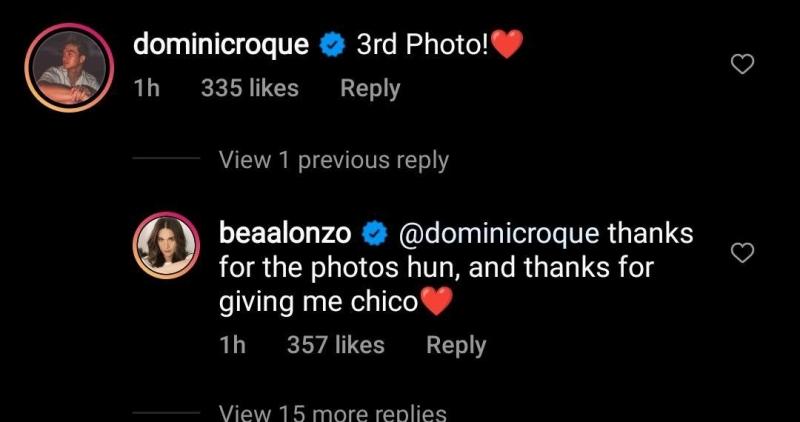Click the 1h timestamp under beaalonzo's reply
The image size is (800, 422).
click(232, 345)
